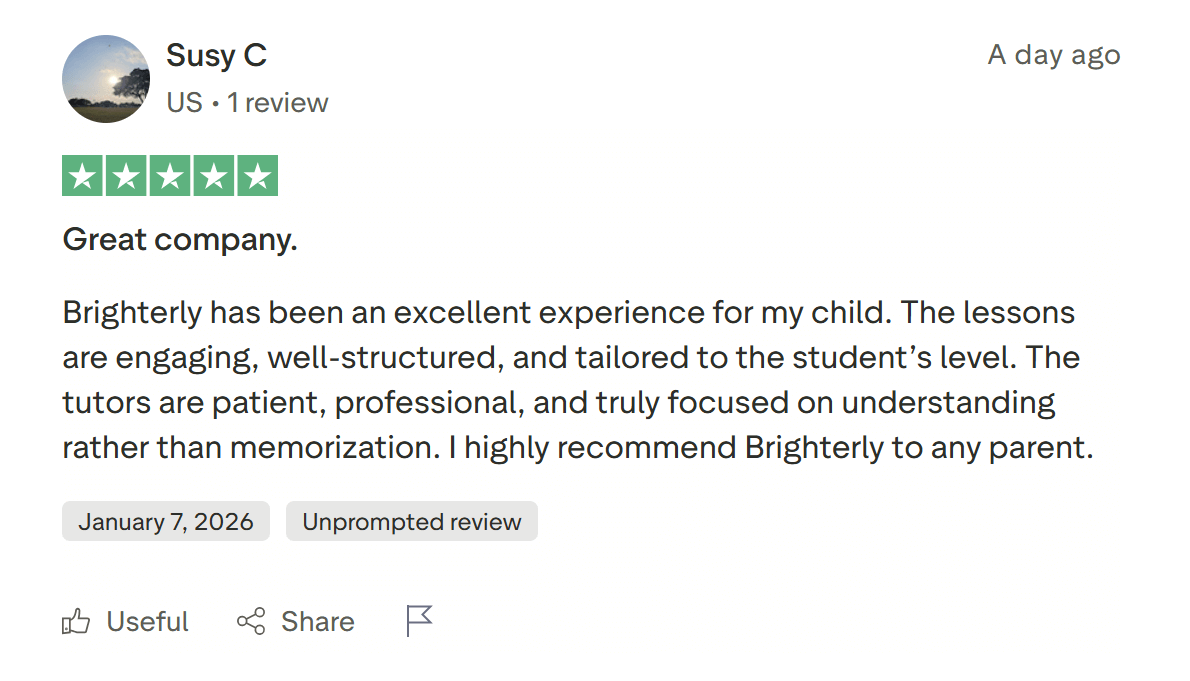1190x681 pixels.
Task: Open Susy C's profile link
Action: (x=216, y=56)
